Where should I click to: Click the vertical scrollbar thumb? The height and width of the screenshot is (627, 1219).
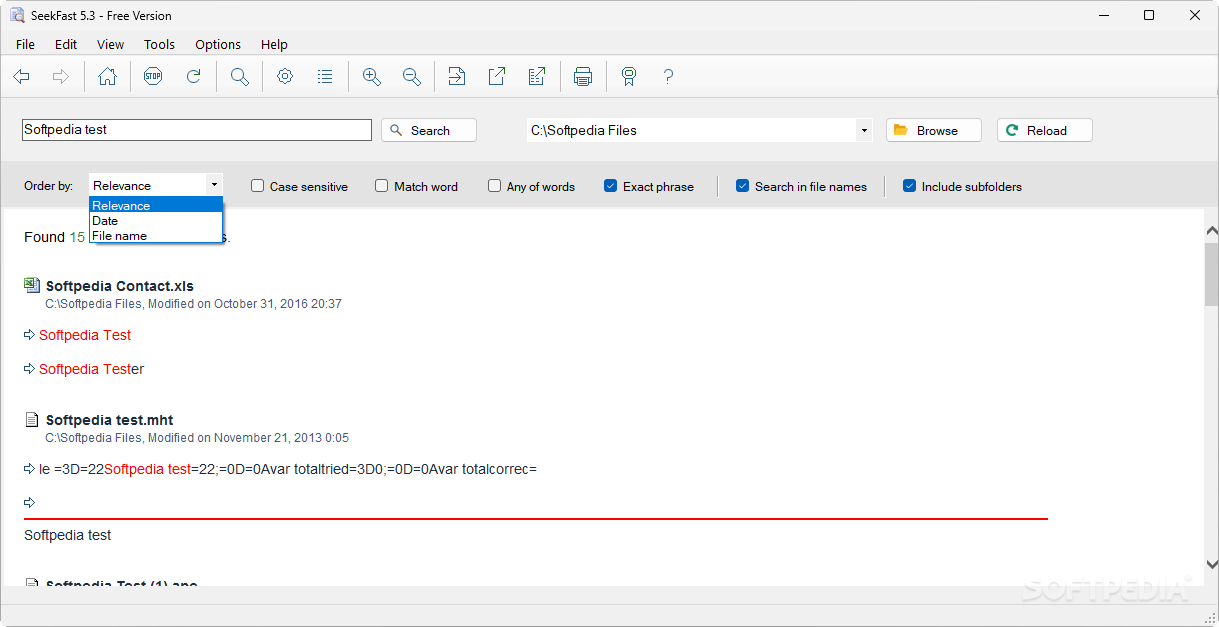[1211, 273]
